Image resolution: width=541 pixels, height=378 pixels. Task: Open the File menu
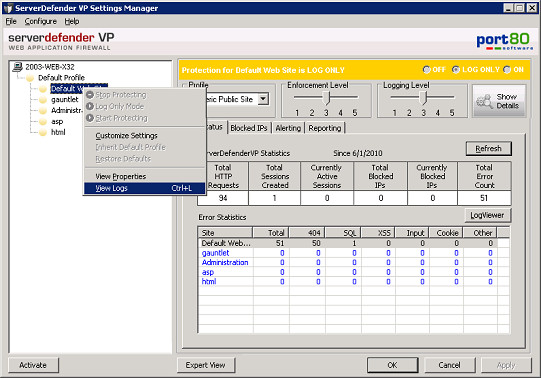pos(11,21)
